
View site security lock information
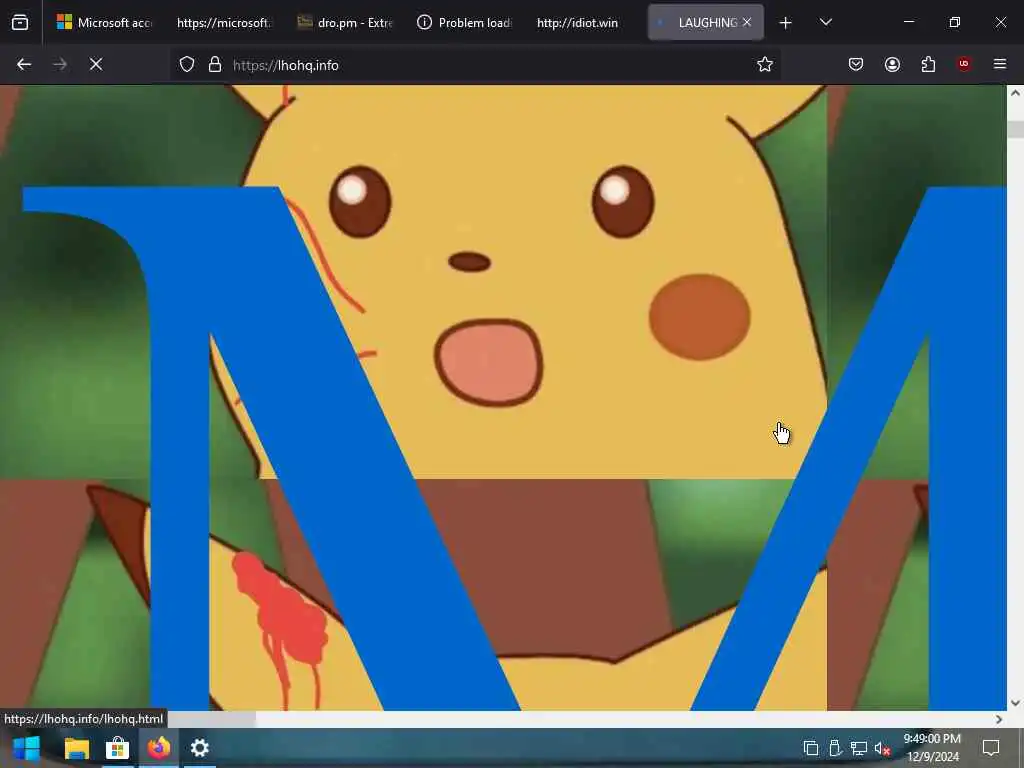[x=215, y=65]
